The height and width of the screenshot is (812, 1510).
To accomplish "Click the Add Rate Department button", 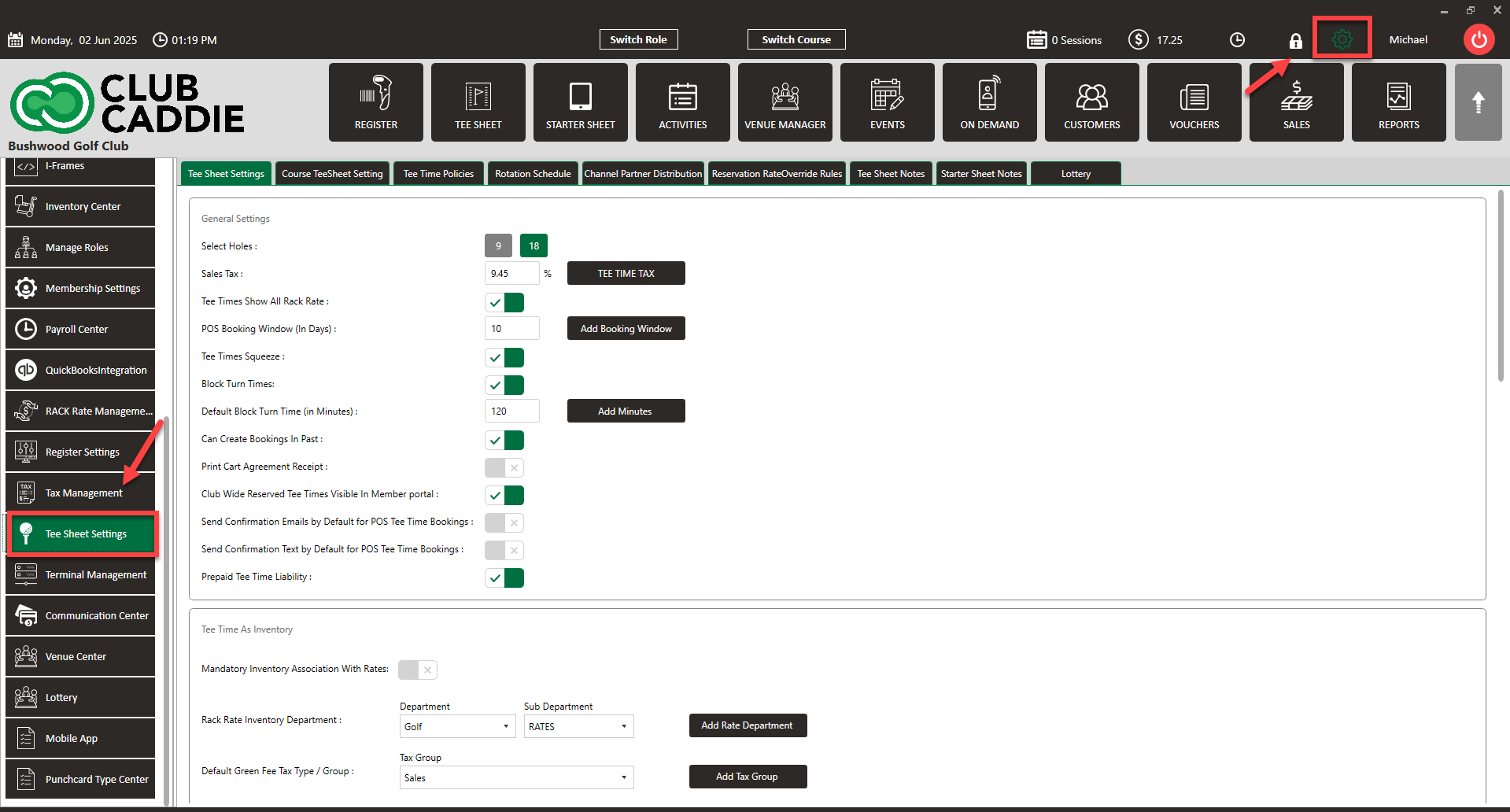I will point(748,725).
